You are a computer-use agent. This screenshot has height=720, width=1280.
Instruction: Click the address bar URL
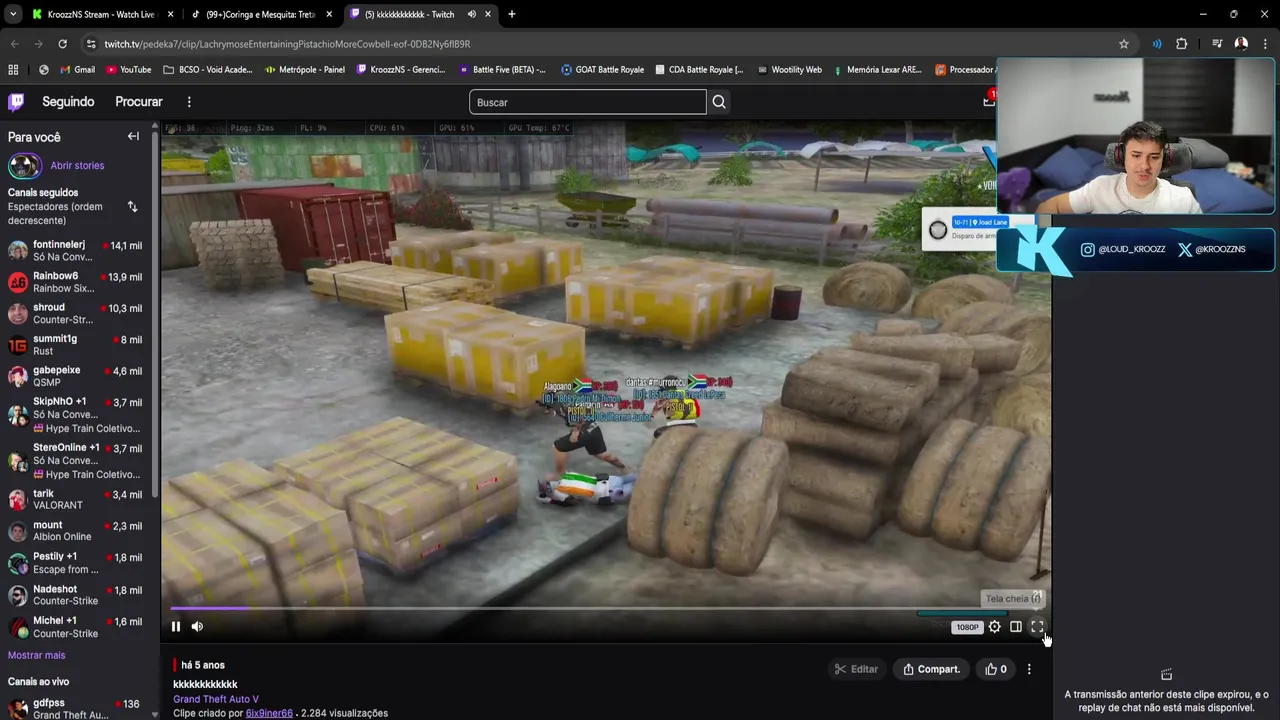287,44
